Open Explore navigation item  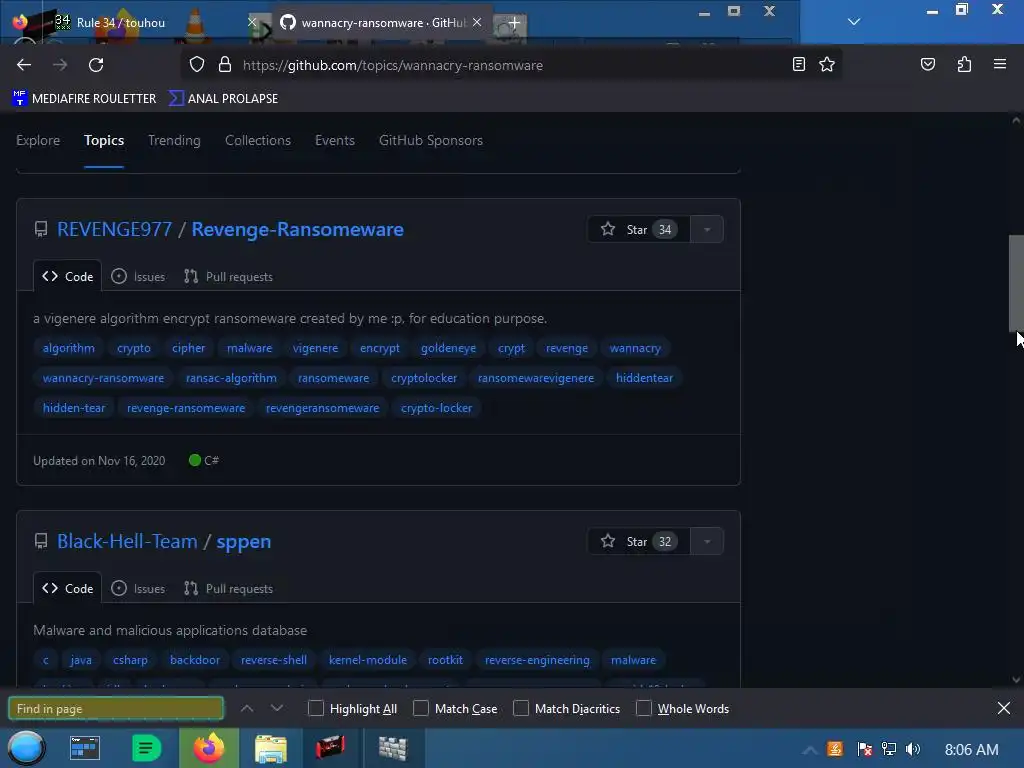(x=38, y=140)
